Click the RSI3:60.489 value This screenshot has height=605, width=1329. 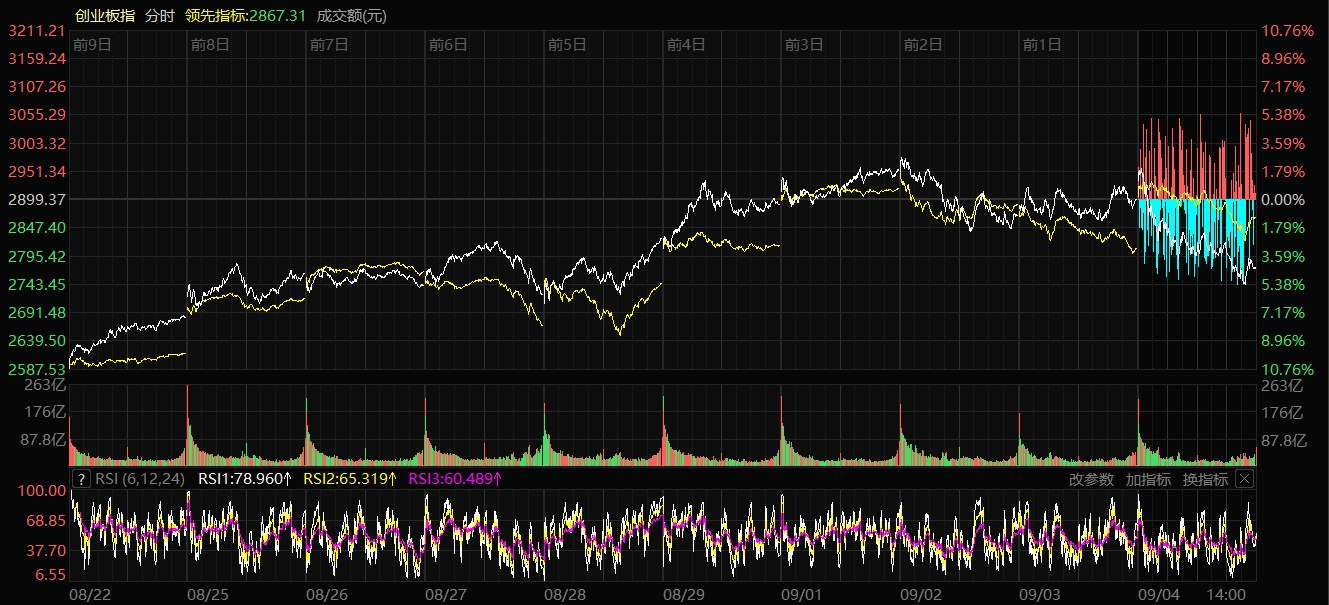455,479
